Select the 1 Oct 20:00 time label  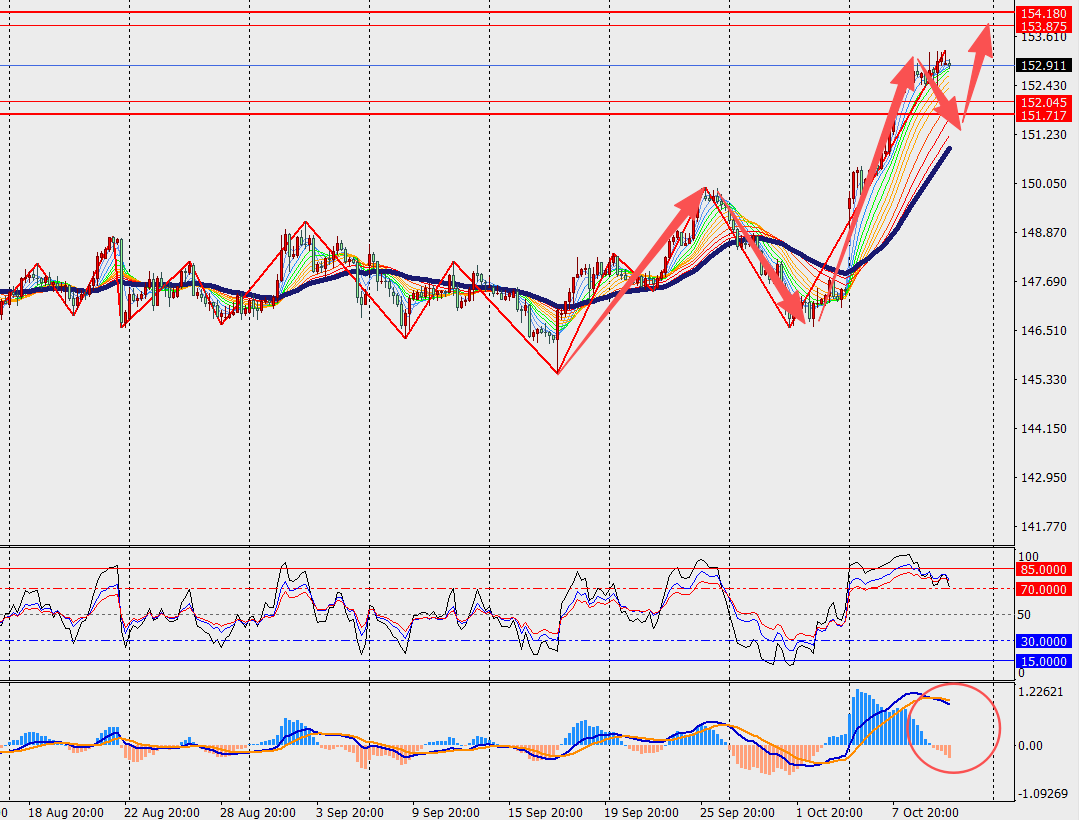[829, 811]
